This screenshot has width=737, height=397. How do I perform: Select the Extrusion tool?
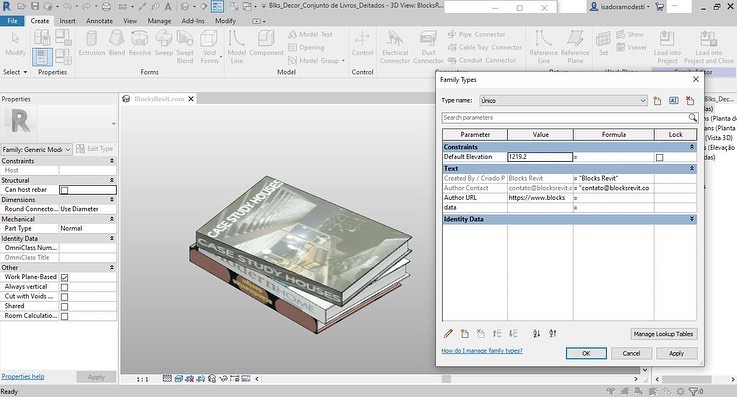(x=92, y=43)
